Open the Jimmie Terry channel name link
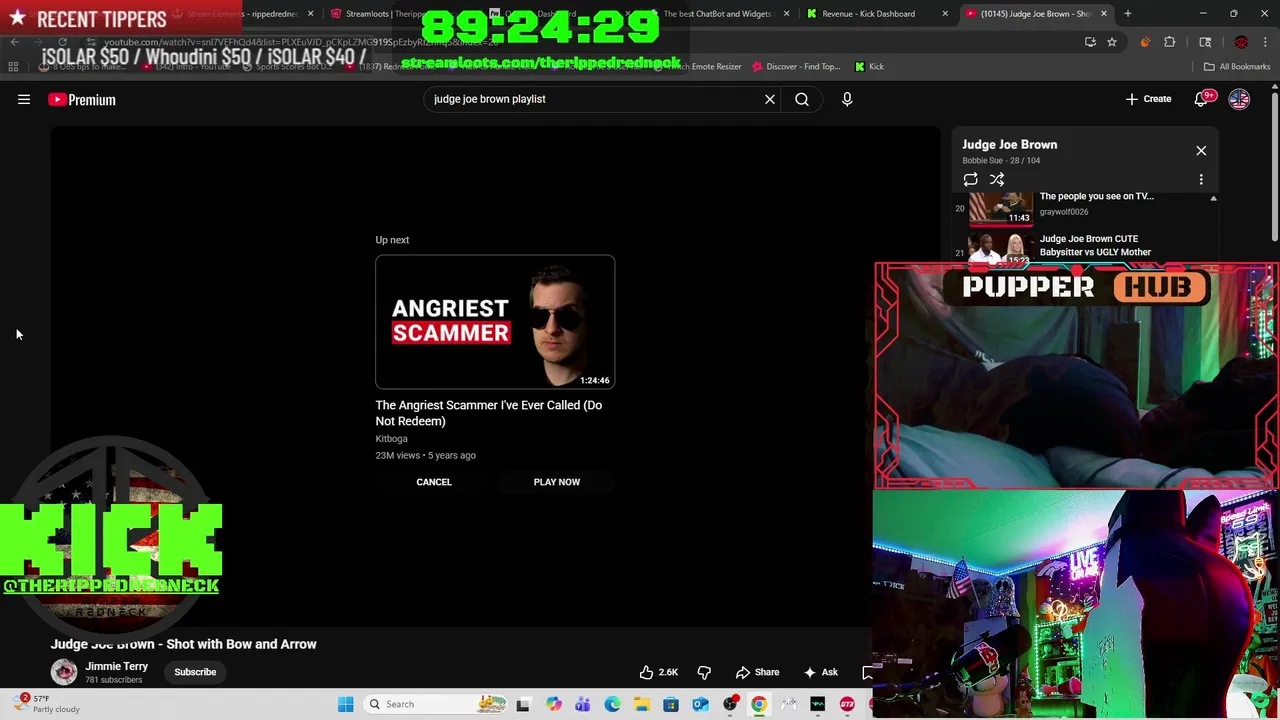 [116, 666]
